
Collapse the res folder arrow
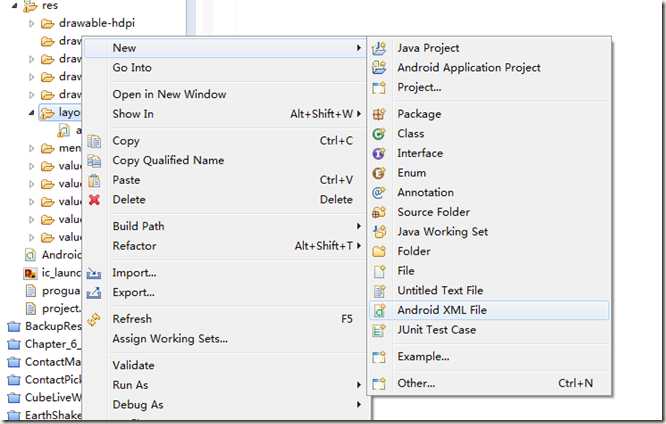point(15,6)
